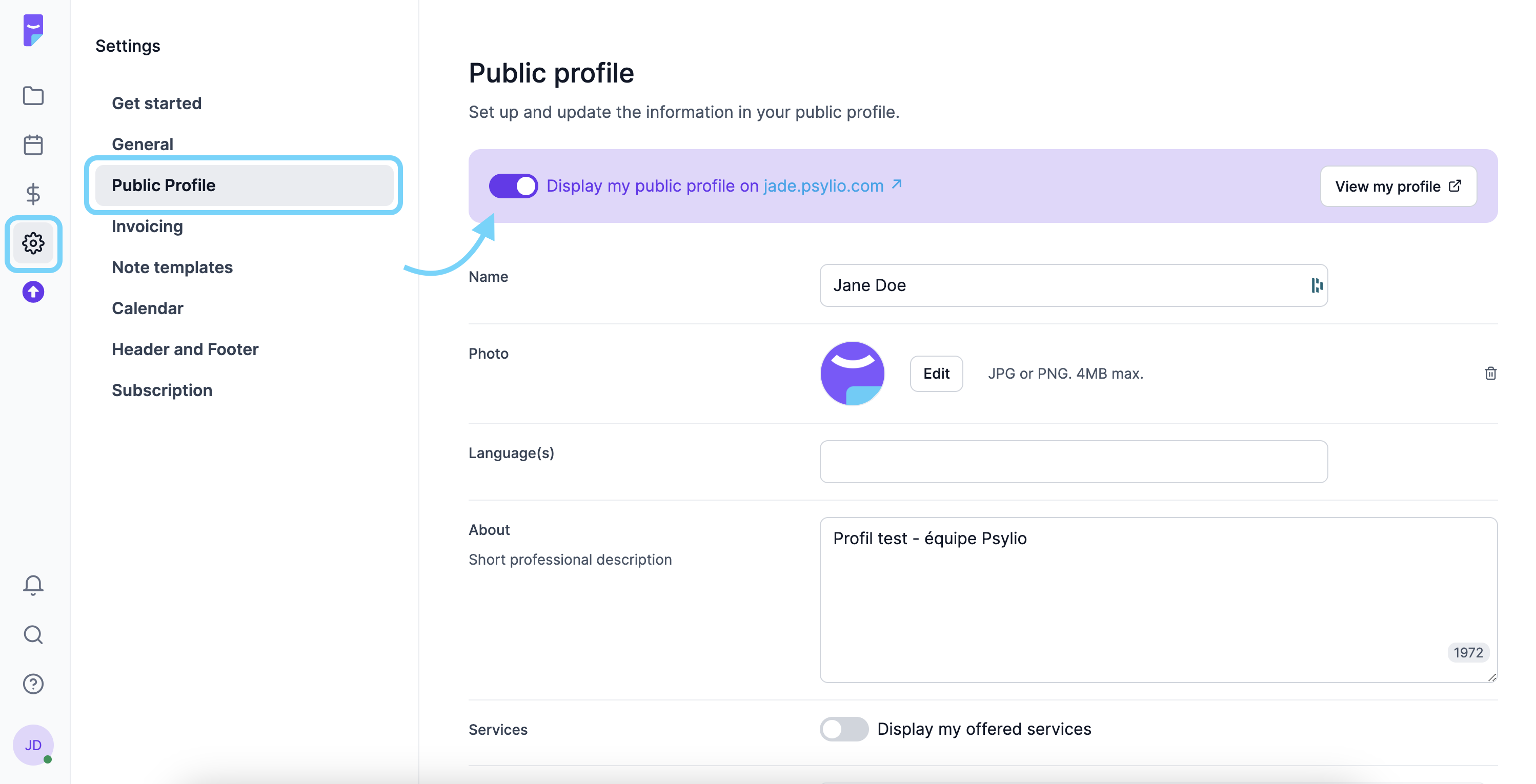
Task: Click the photo Edit button
Action: point(936,374)
